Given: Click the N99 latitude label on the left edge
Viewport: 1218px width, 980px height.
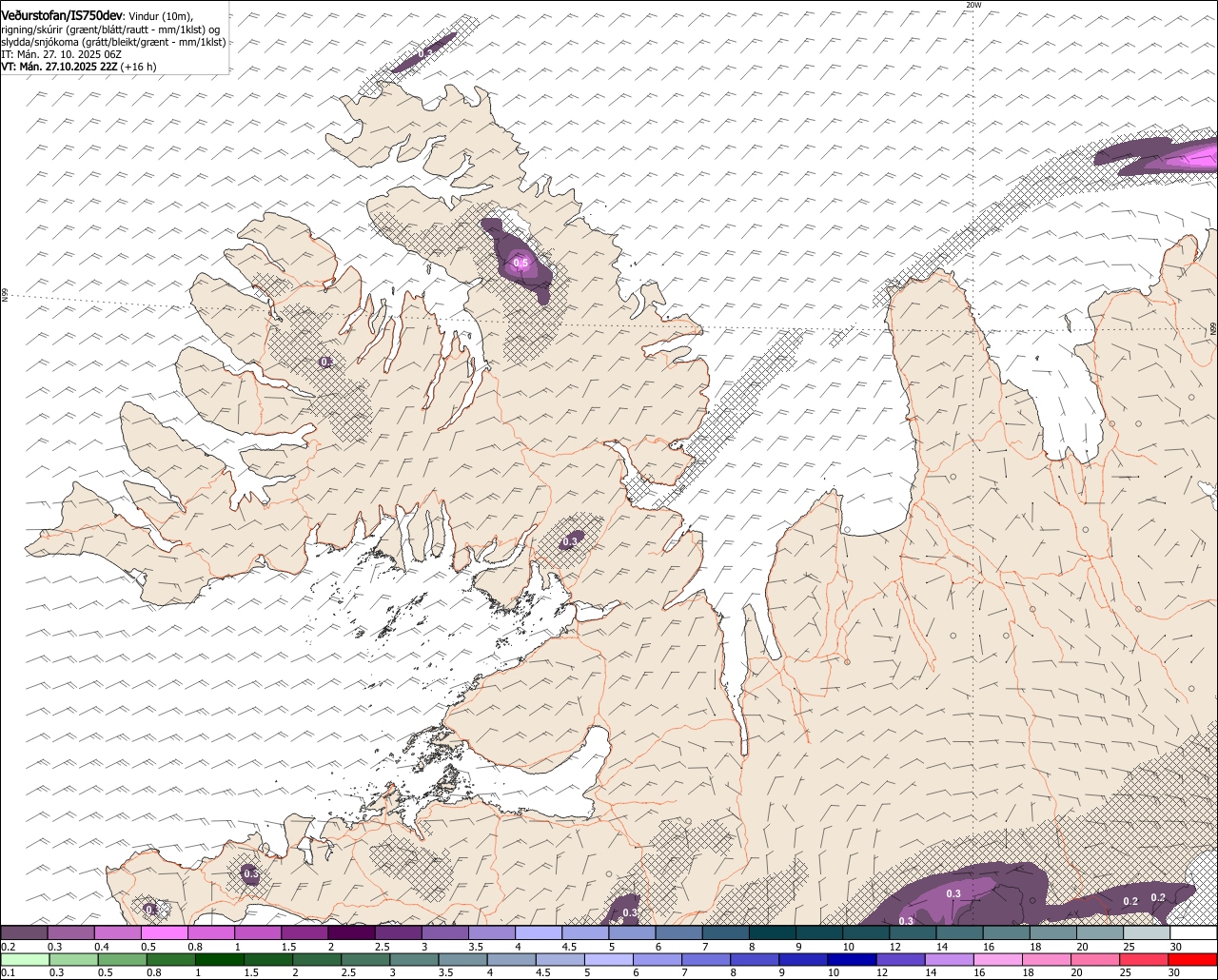Looking at the screenshot, I should [x=4, y=295].
